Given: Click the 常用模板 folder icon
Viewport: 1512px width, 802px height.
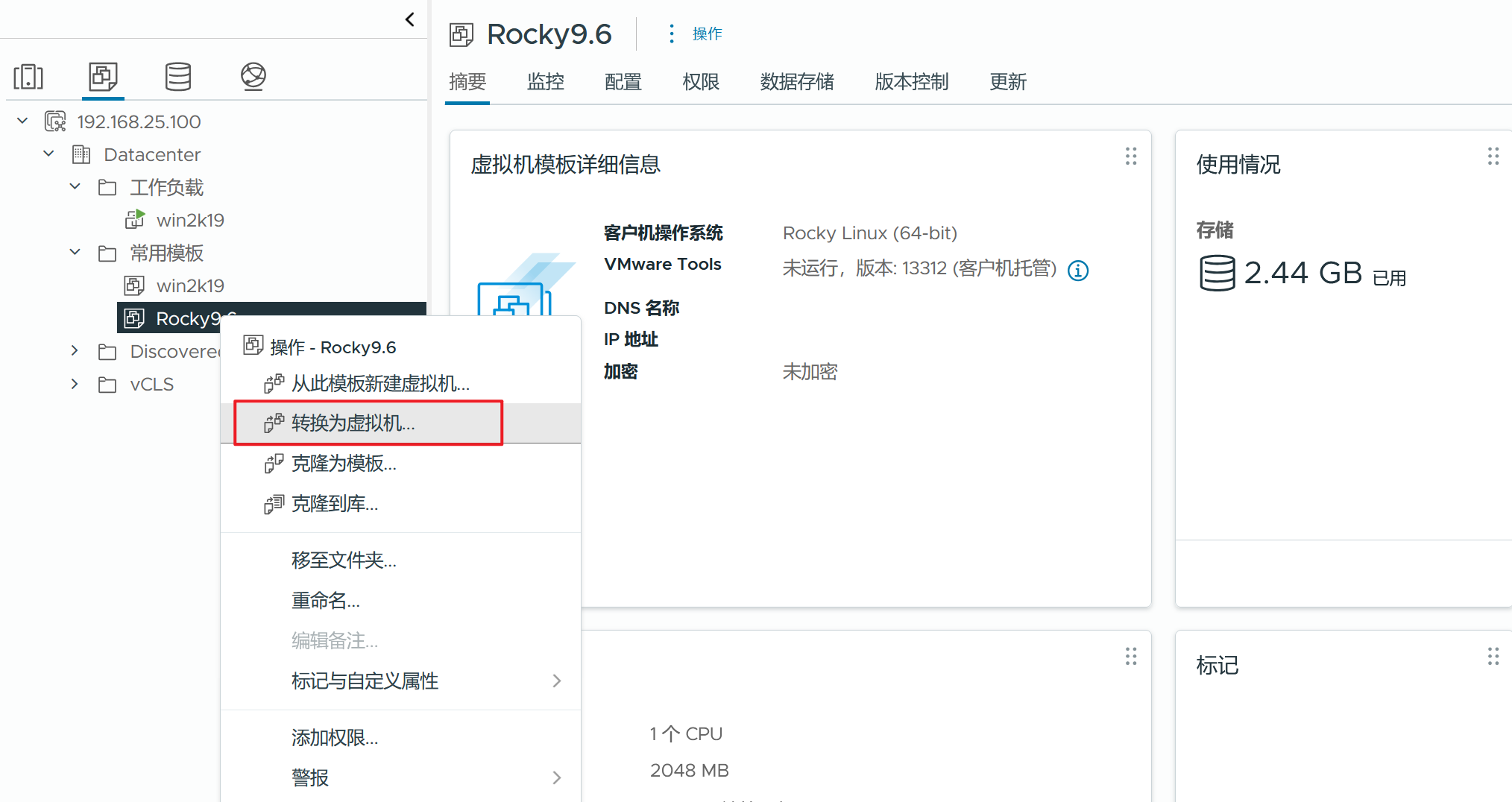Looking at the screenshot, I should pyautogui.click(x=107, y=253).
